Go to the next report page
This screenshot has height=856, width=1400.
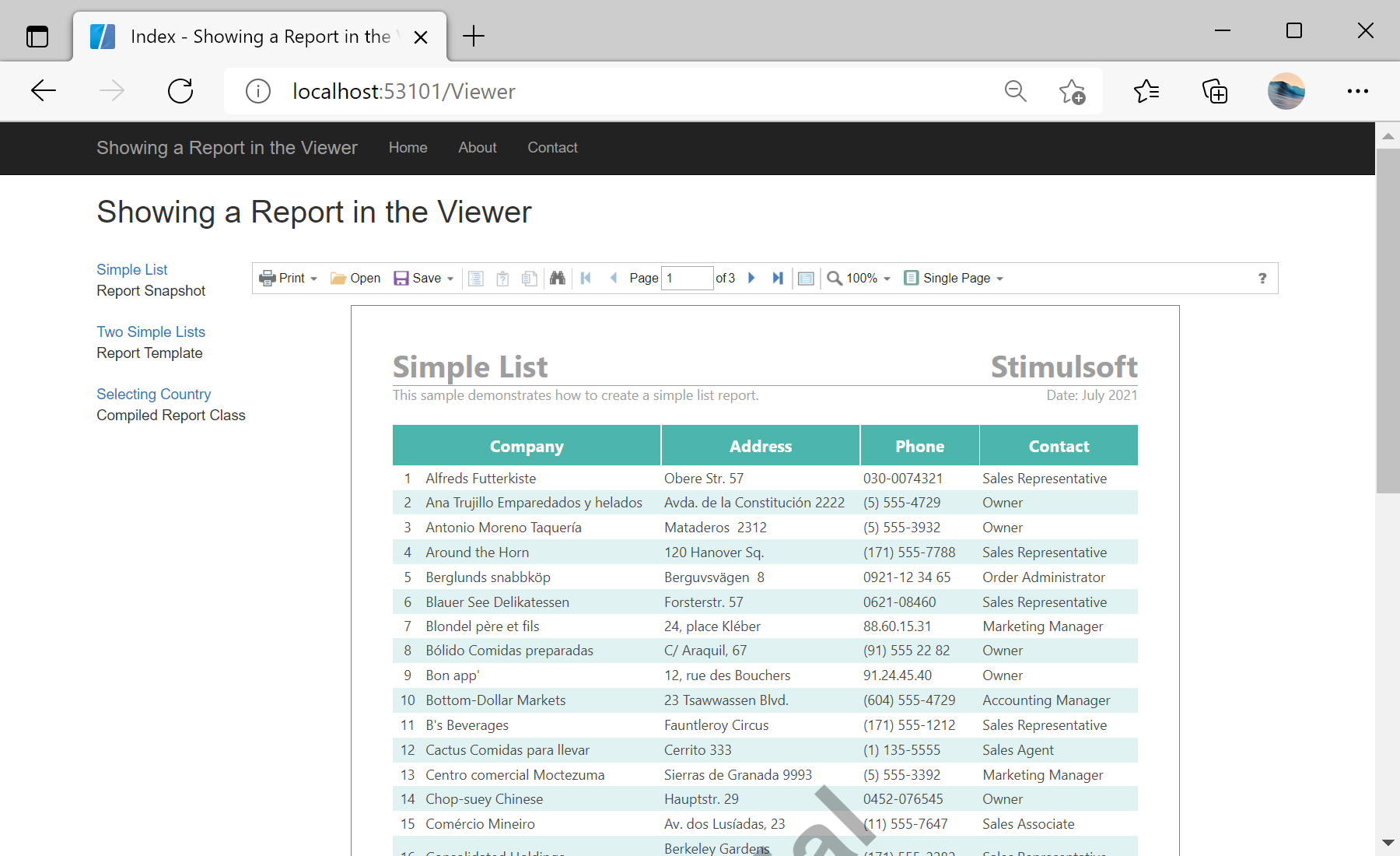click(751, 278)
